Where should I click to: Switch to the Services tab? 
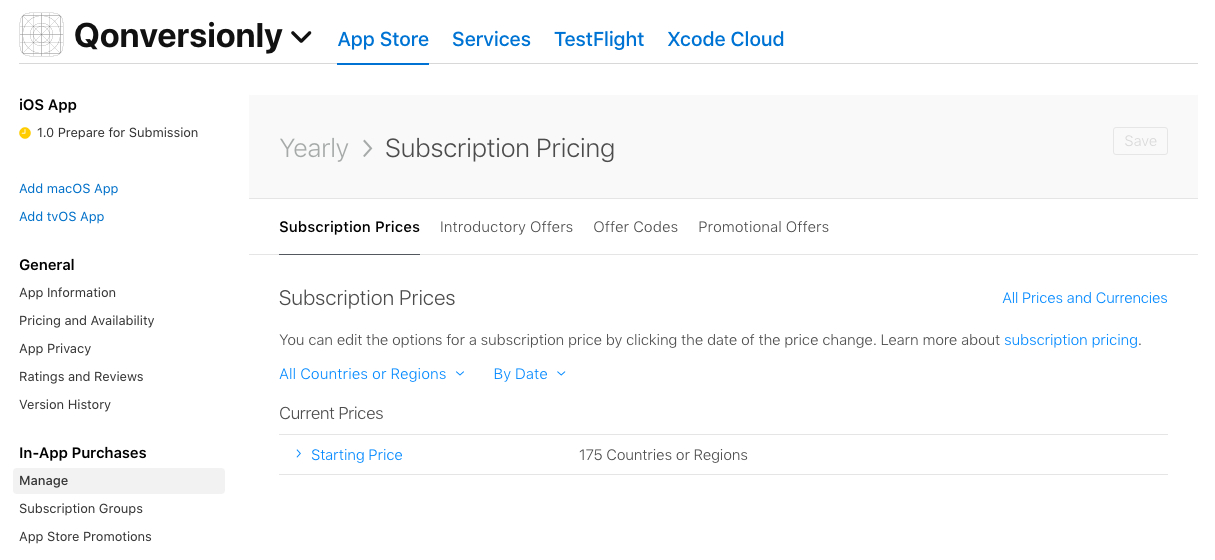[491, 39]
